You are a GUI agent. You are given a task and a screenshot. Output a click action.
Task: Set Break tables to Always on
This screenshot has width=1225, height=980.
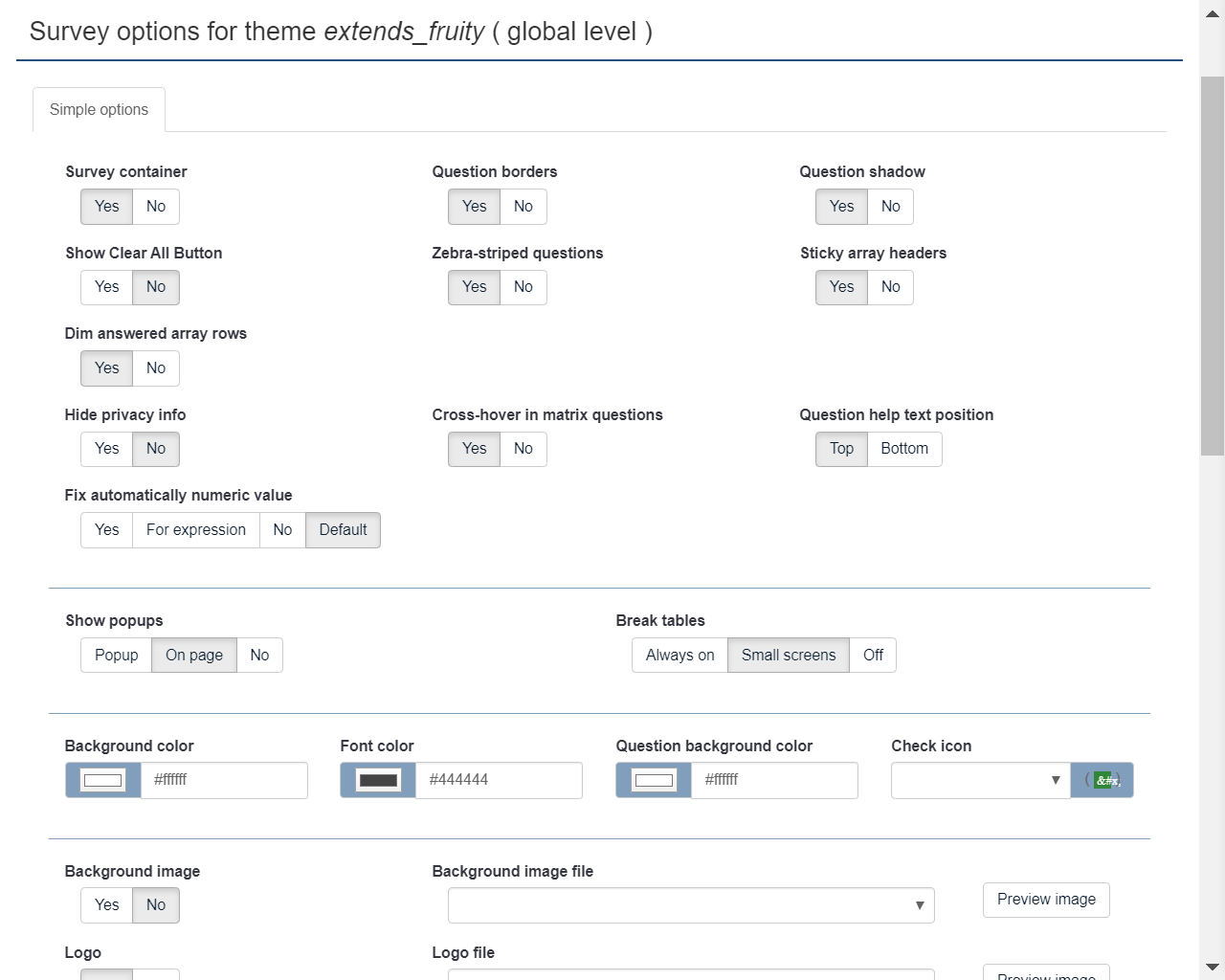pyautogui.click(x=679, y=656)
